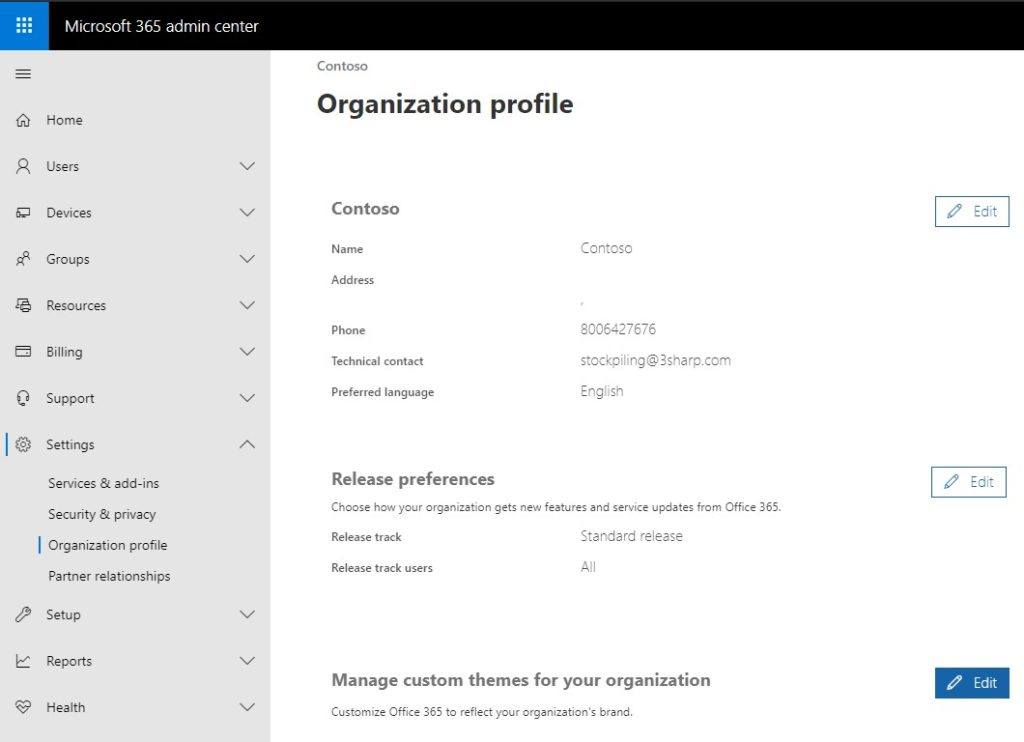
Task: Expand the Reports menu chevron
Action: (x=247, y=661)
